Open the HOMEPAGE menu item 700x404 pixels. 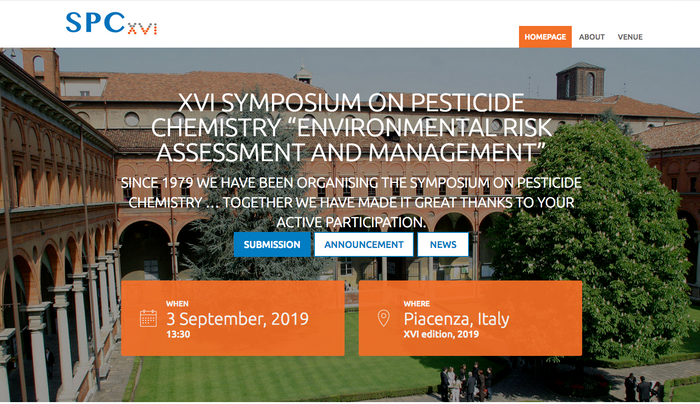pyautogui.click(x=545, y=37)
